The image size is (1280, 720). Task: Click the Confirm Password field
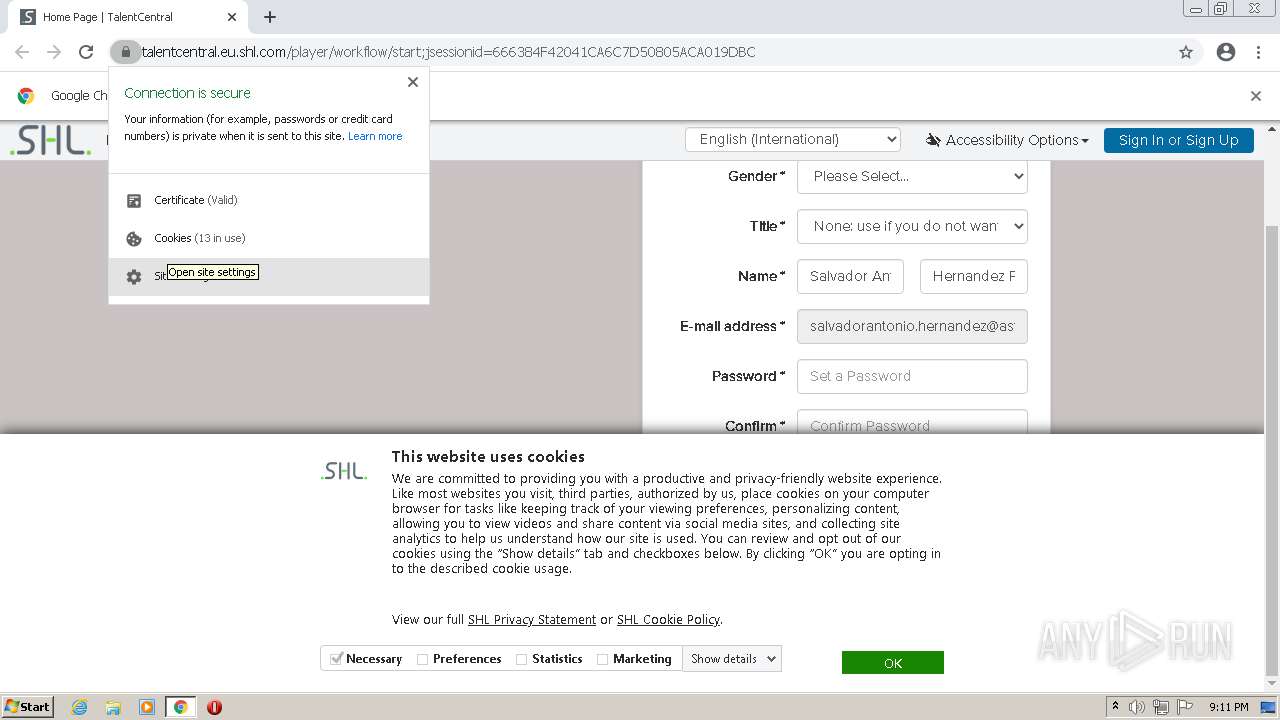point(912,424)
